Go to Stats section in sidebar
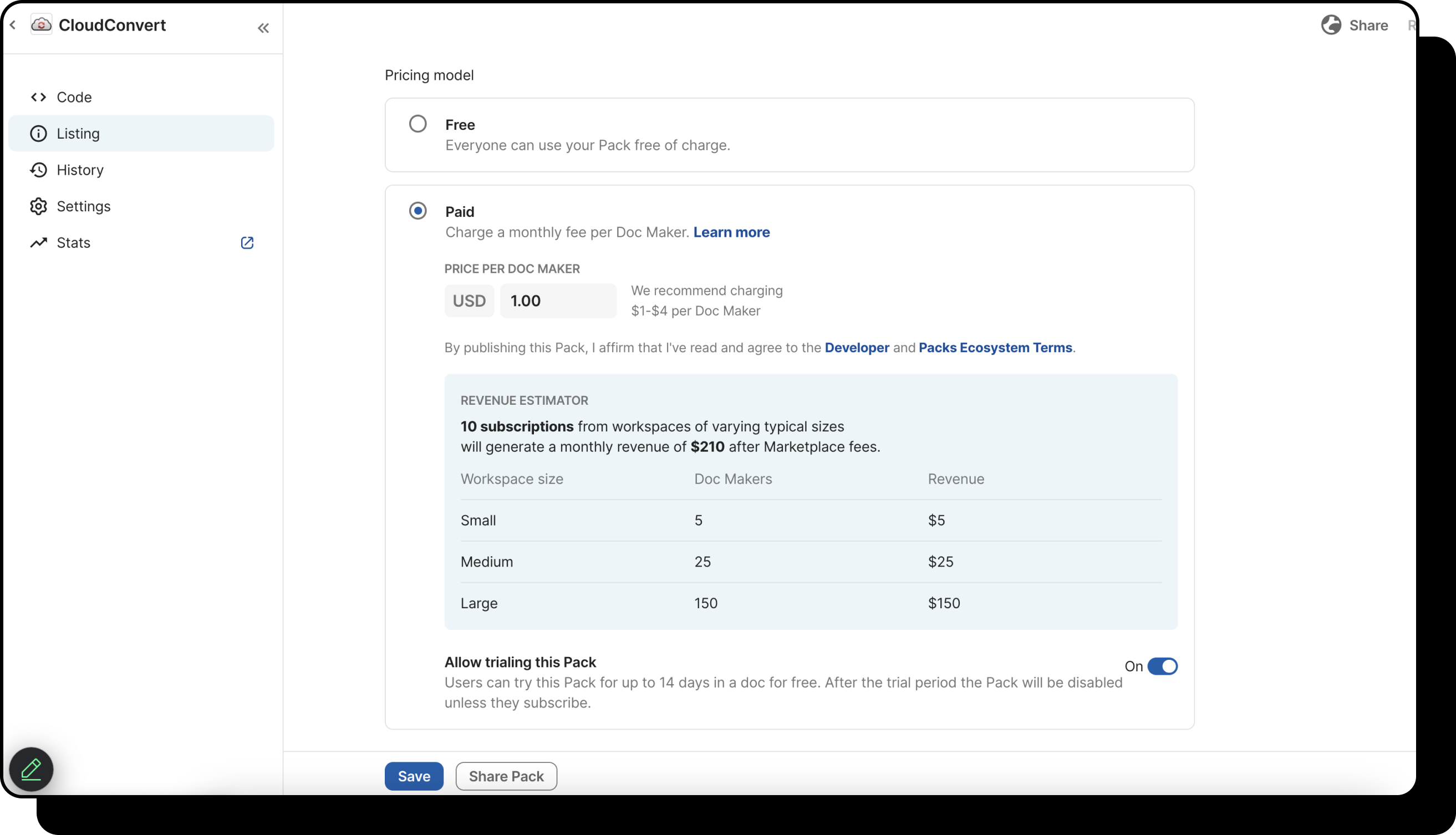The height and width of the screenshot is (835, 1456). [73, 243]
